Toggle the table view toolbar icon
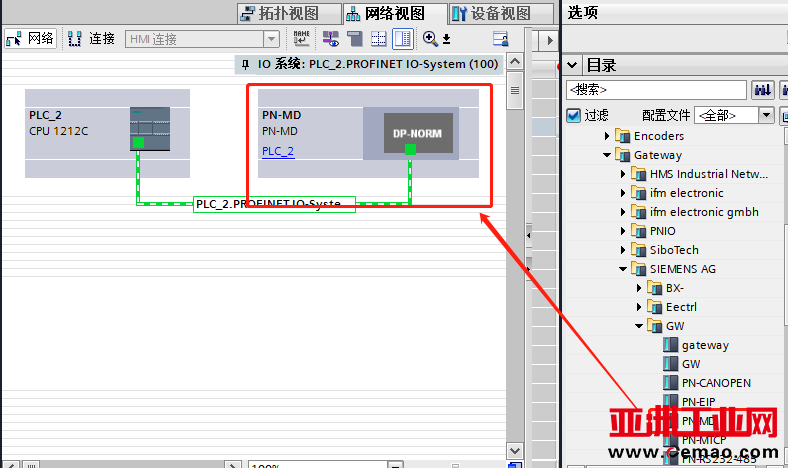The width and height of the screenshot is (788, 468). click(x=403, y=39)
